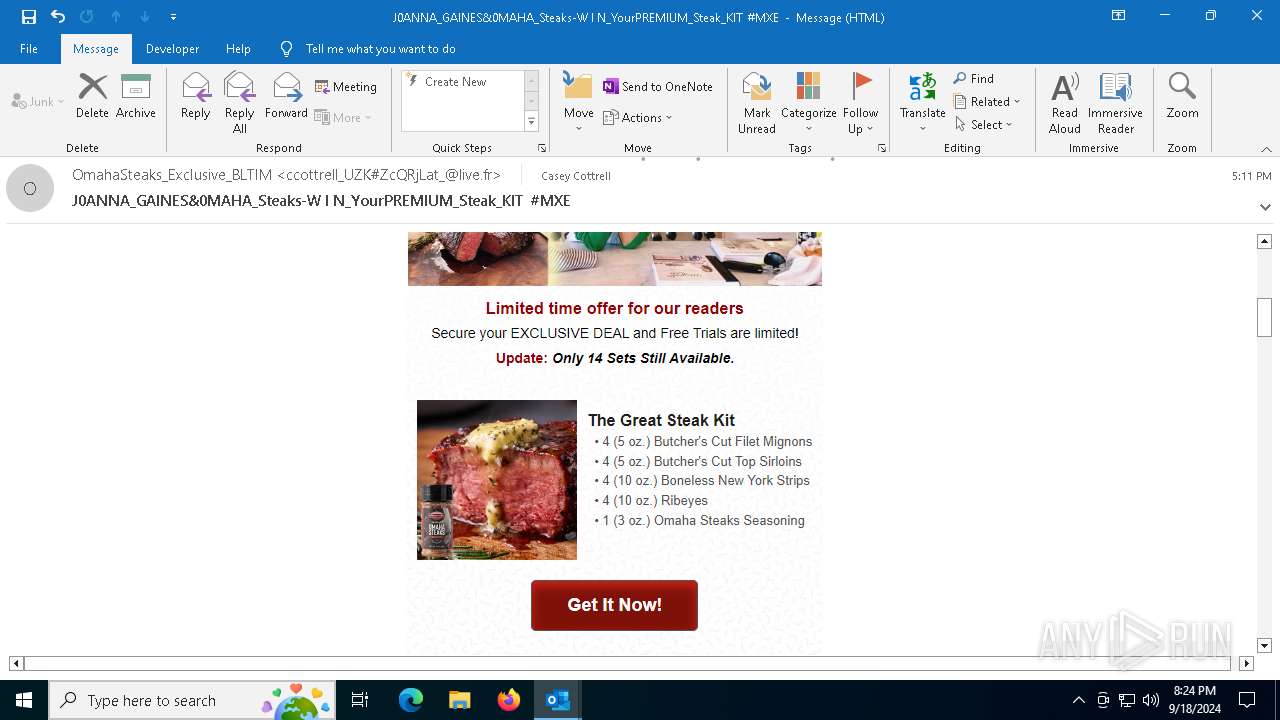Image resolution: width=1280 pixels, height=720 pixels.
Task: Open the volume control in the tray
Action: point(1150,700)
